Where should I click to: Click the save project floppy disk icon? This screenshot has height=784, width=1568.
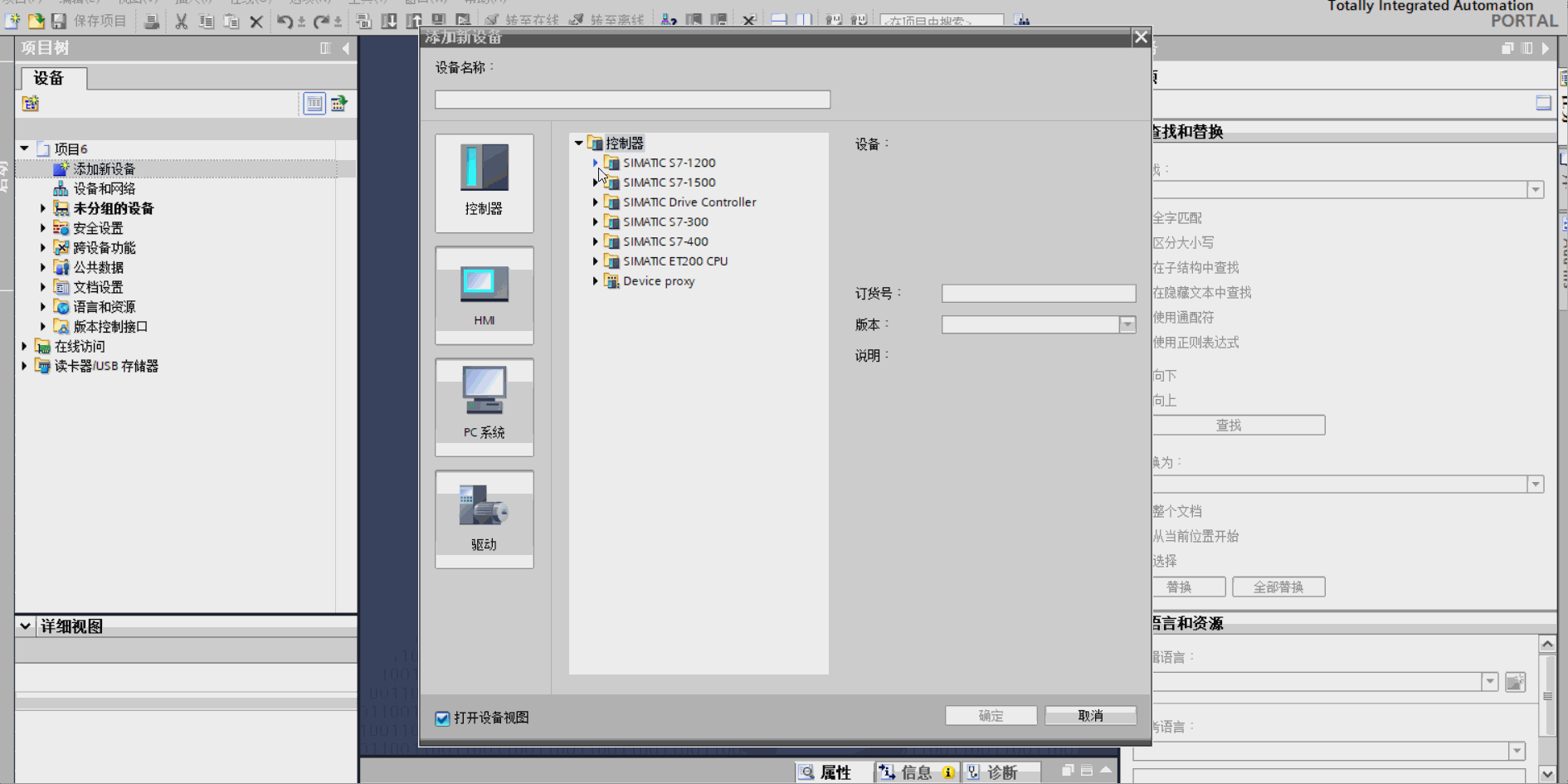click(x=59, y=21)
